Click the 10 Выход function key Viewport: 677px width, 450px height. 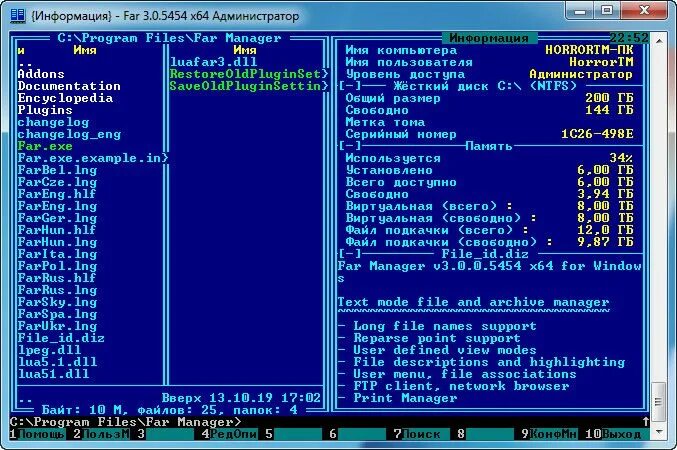(x=617, y=434)
